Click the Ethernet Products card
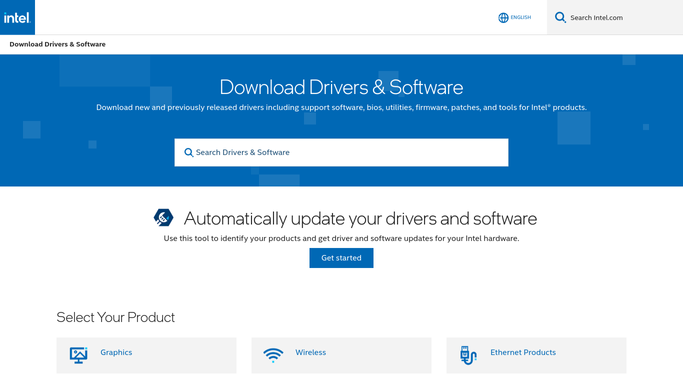The image size is (683, 384). 536,355
